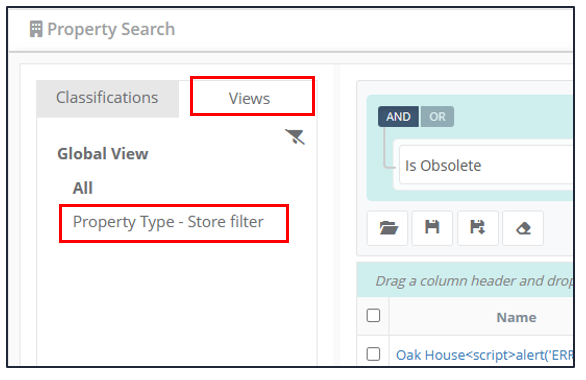Click the clear filter funnel icon

click(295, 137)
